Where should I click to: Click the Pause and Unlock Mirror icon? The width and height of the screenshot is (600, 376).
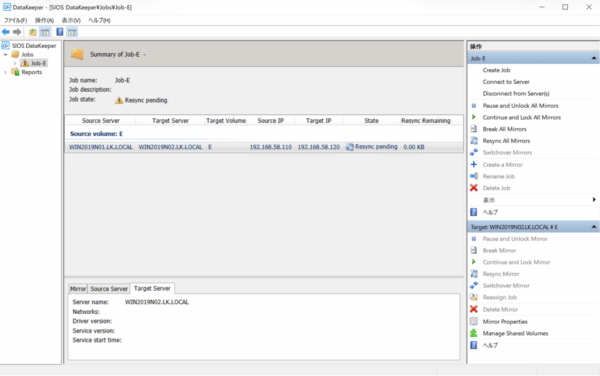pos(474,239)
